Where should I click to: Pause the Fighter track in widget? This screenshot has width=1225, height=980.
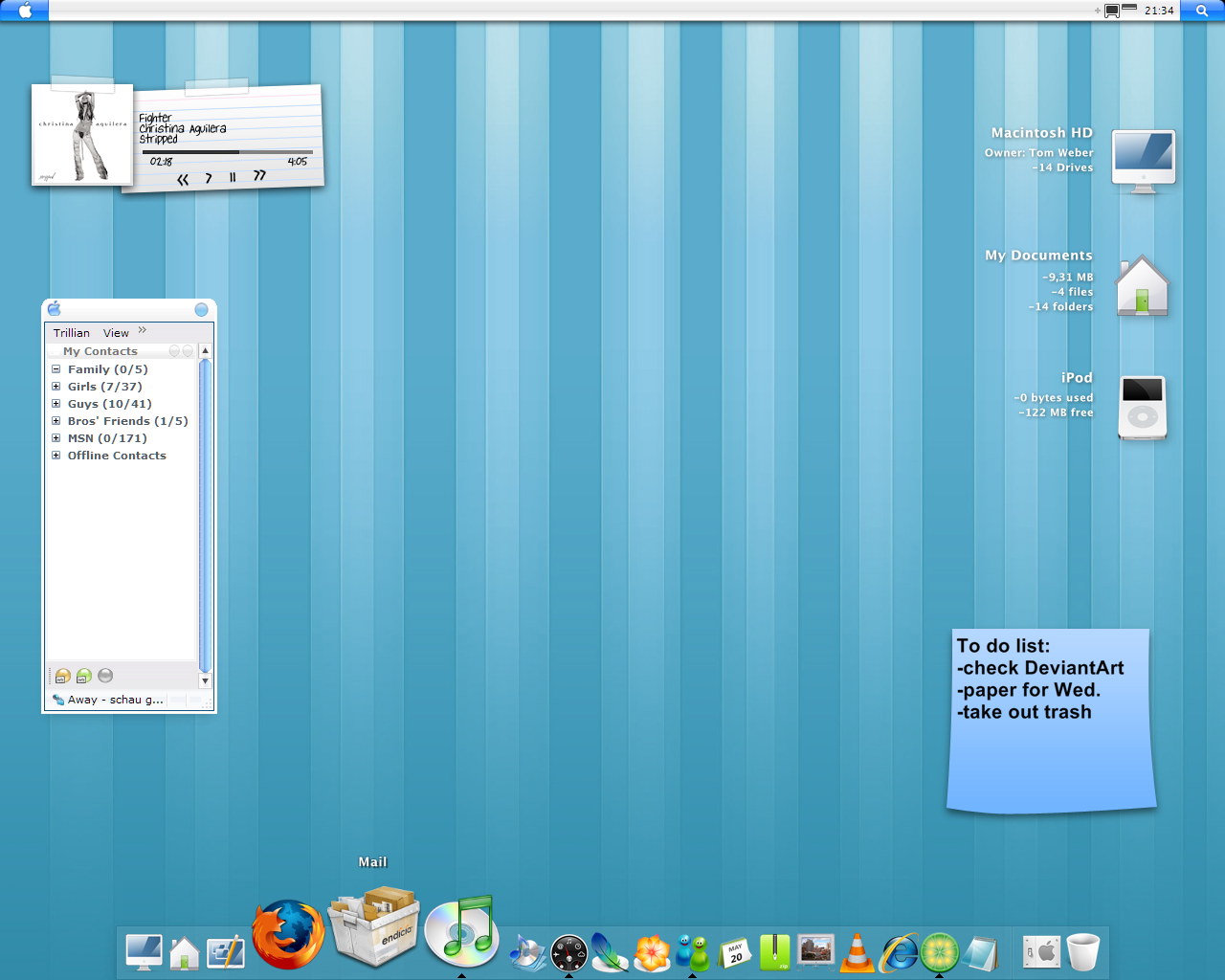pos(233,177)
